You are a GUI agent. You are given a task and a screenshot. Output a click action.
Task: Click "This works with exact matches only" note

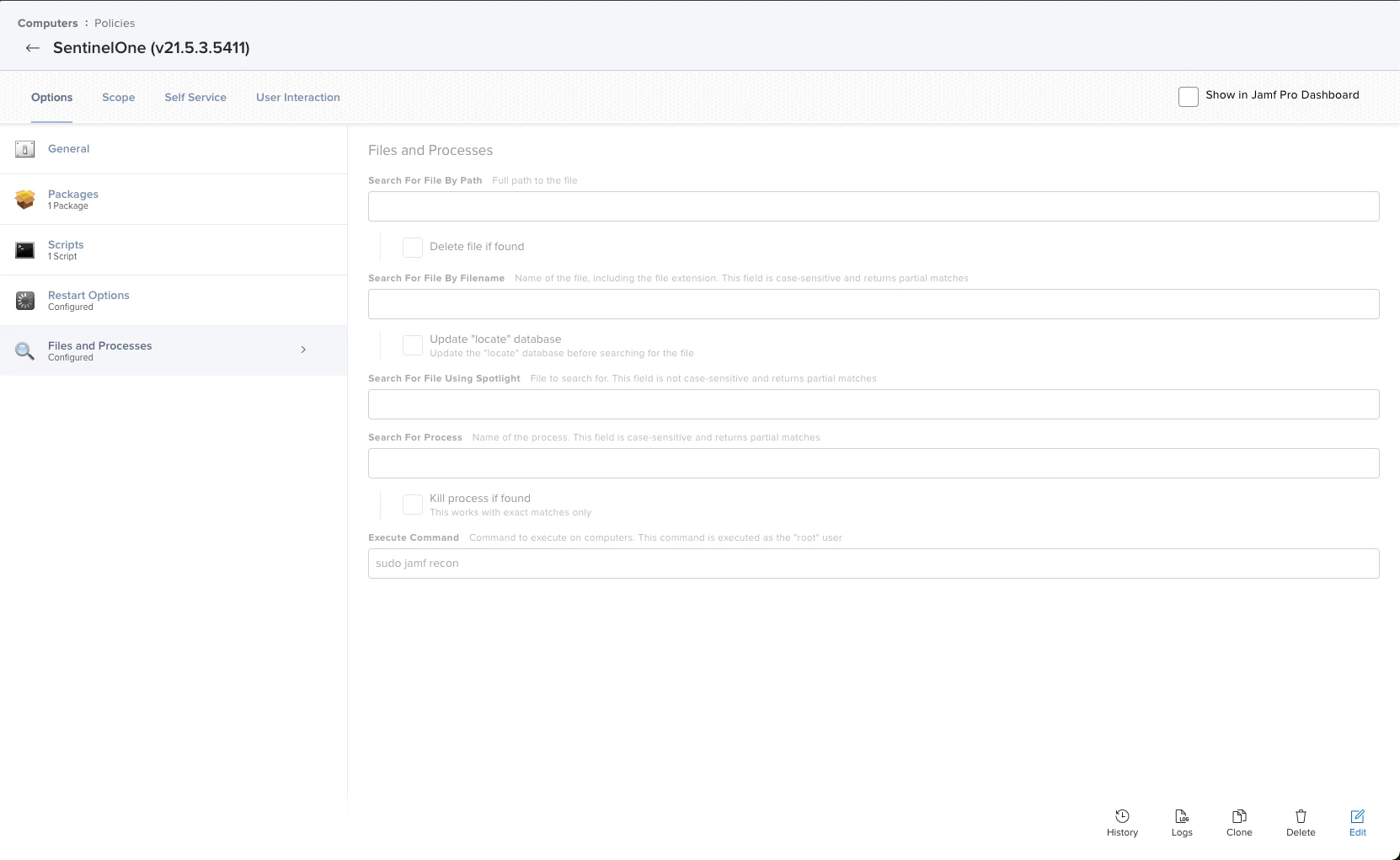click(510, 513)
